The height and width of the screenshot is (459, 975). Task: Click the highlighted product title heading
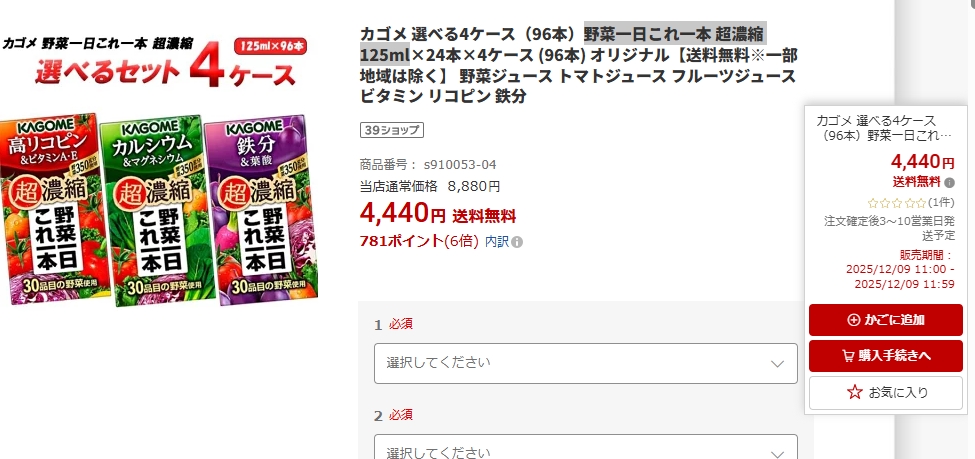(578, 65)
